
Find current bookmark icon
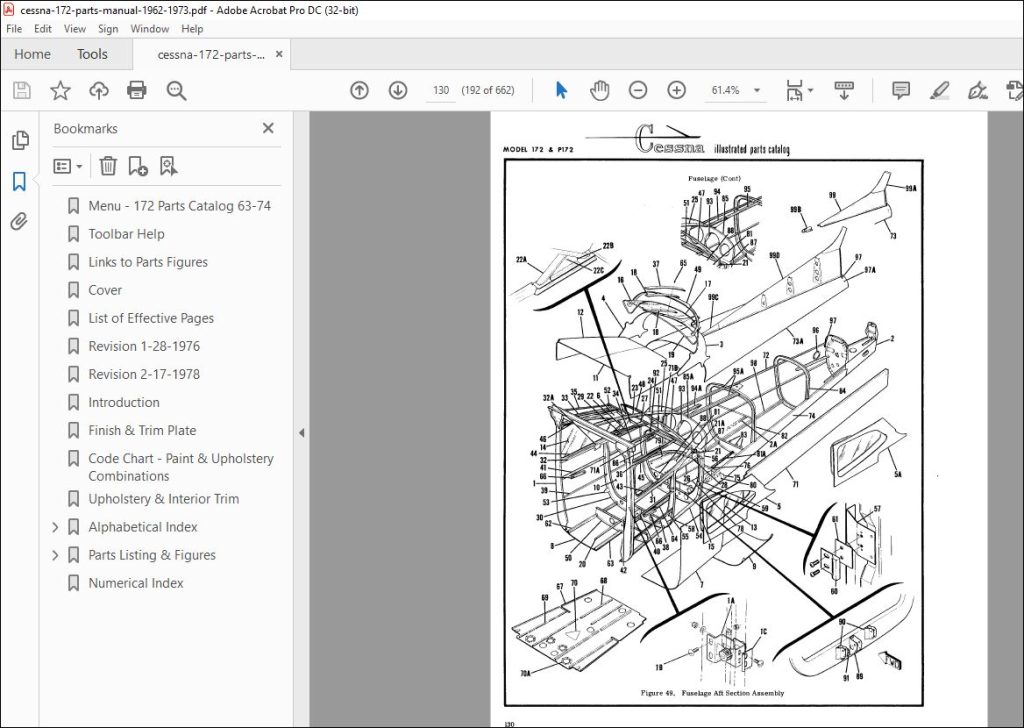[168, 166]
